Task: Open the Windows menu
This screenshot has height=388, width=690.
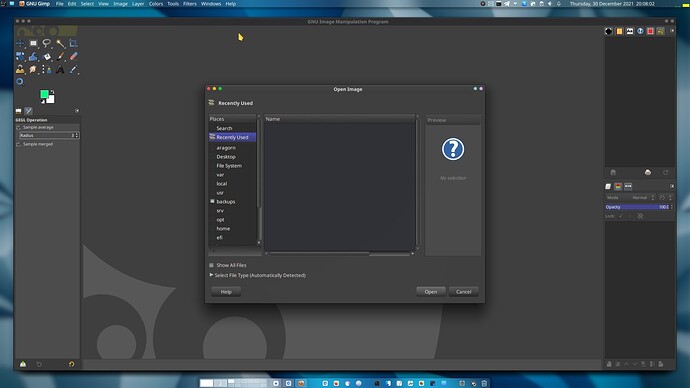Action: [211, 4]
